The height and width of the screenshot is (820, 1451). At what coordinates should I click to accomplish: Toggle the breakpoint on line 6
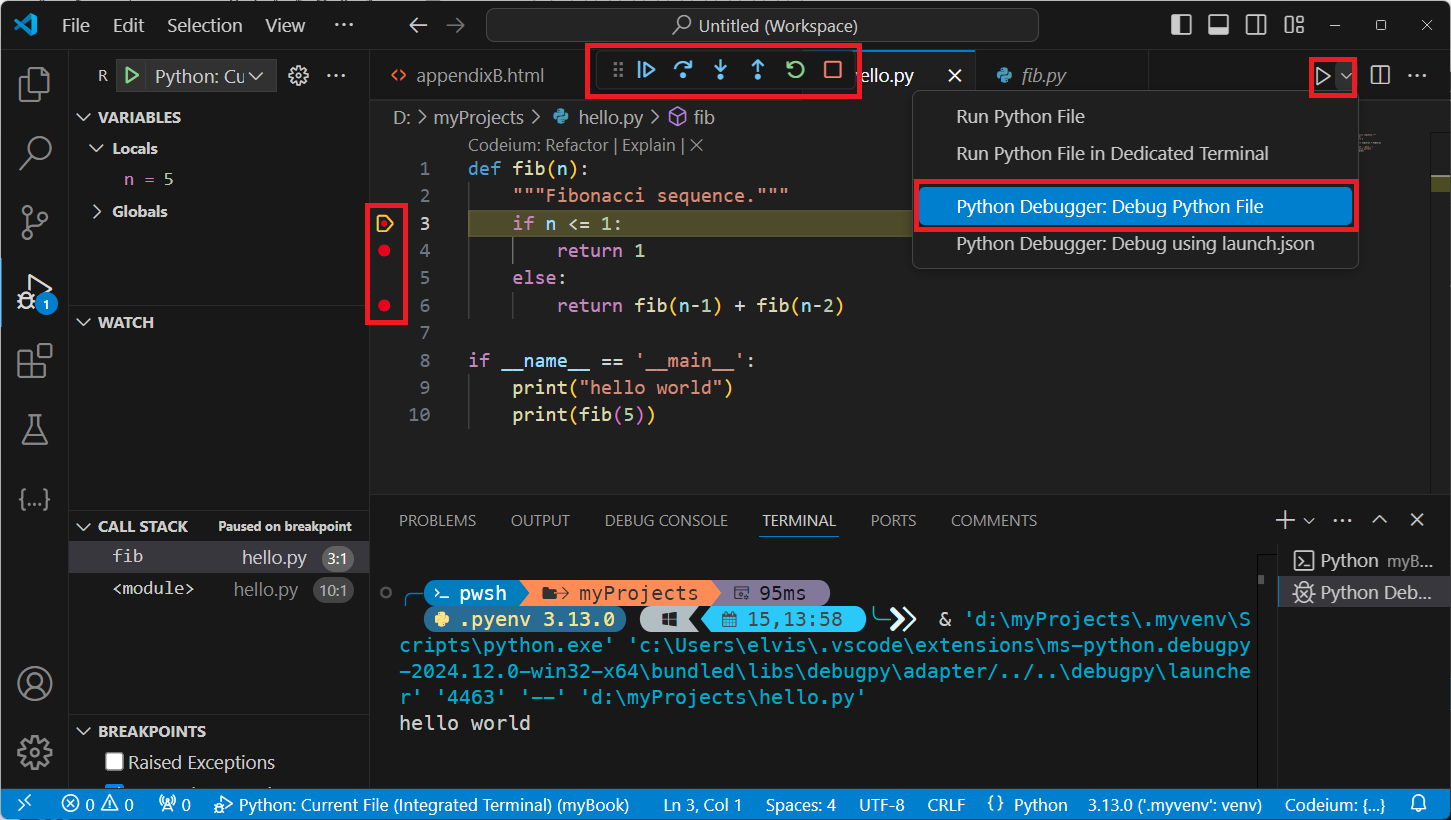(384, 306)
